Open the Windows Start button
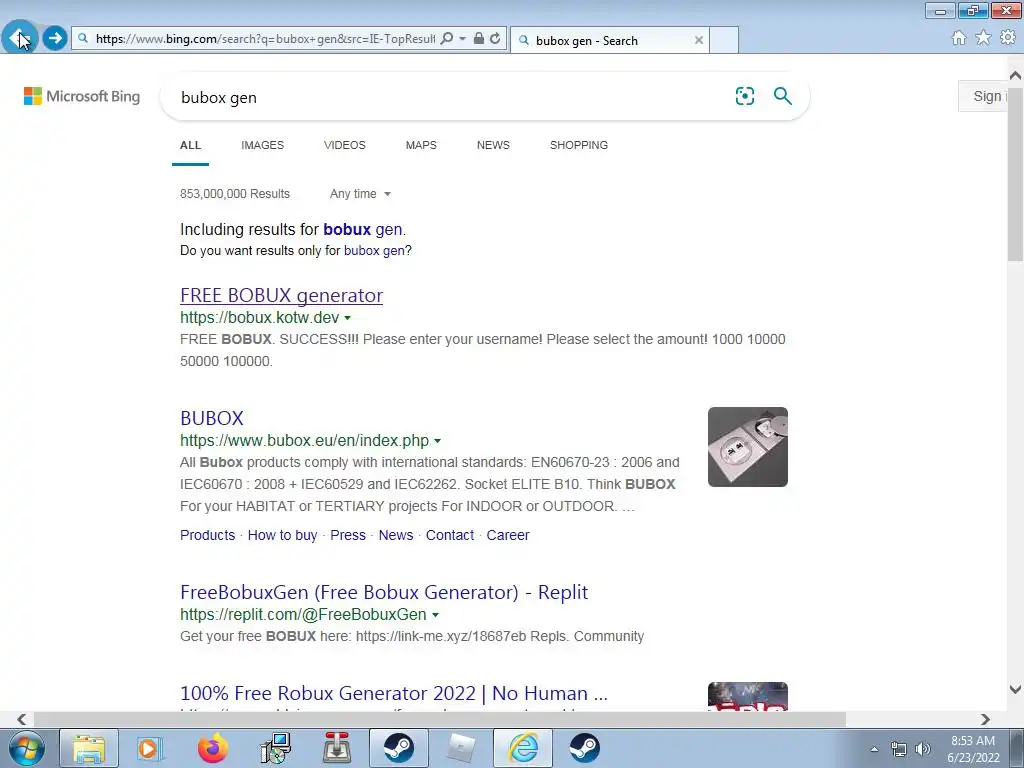 pyautogui.click(x=27, y=748)
